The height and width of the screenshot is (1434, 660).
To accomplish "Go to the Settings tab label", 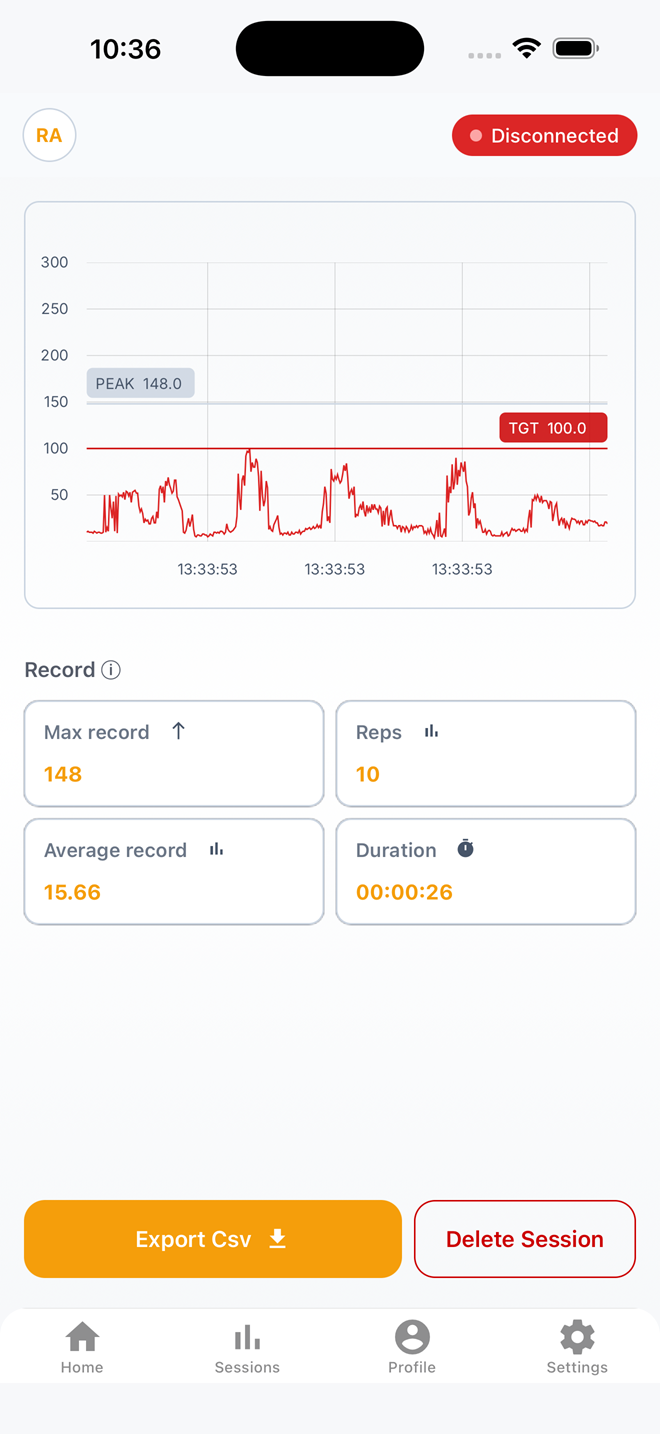I will tap(577, 1367).
